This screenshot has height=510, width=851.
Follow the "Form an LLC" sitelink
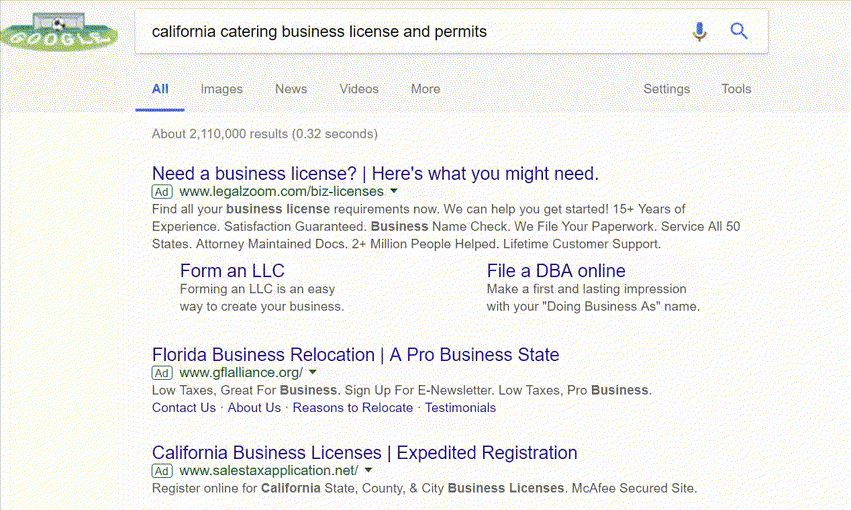pyautogui.click(x=232, y=271)
